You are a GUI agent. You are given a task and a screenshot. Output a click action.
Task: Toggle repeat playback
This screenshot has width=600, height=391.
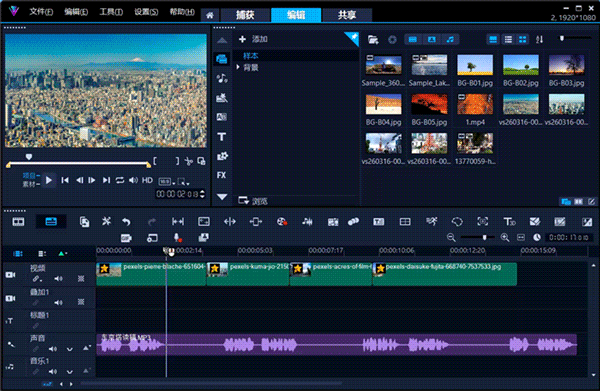click(120, 180)
